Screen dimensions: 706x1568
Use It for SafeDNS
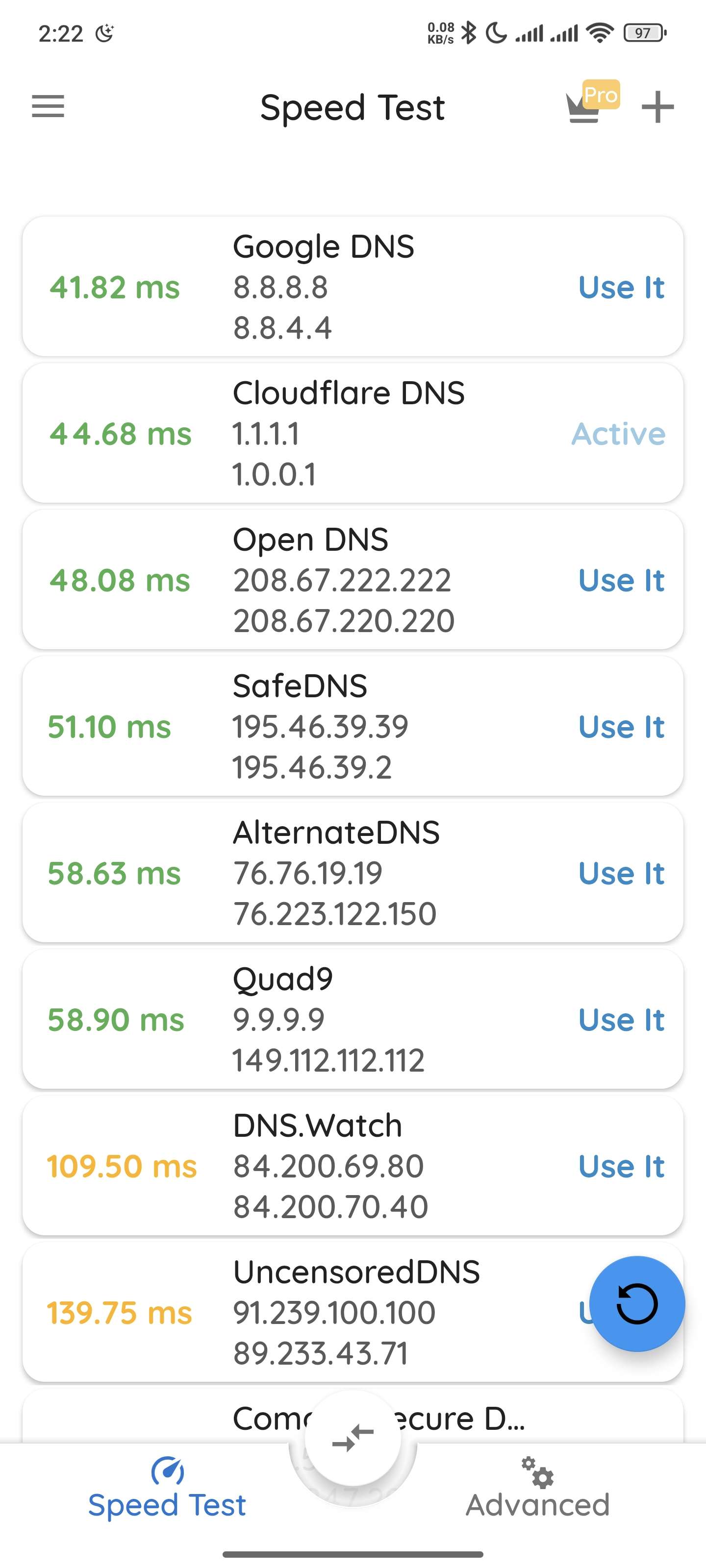click(x=621, y=727)
